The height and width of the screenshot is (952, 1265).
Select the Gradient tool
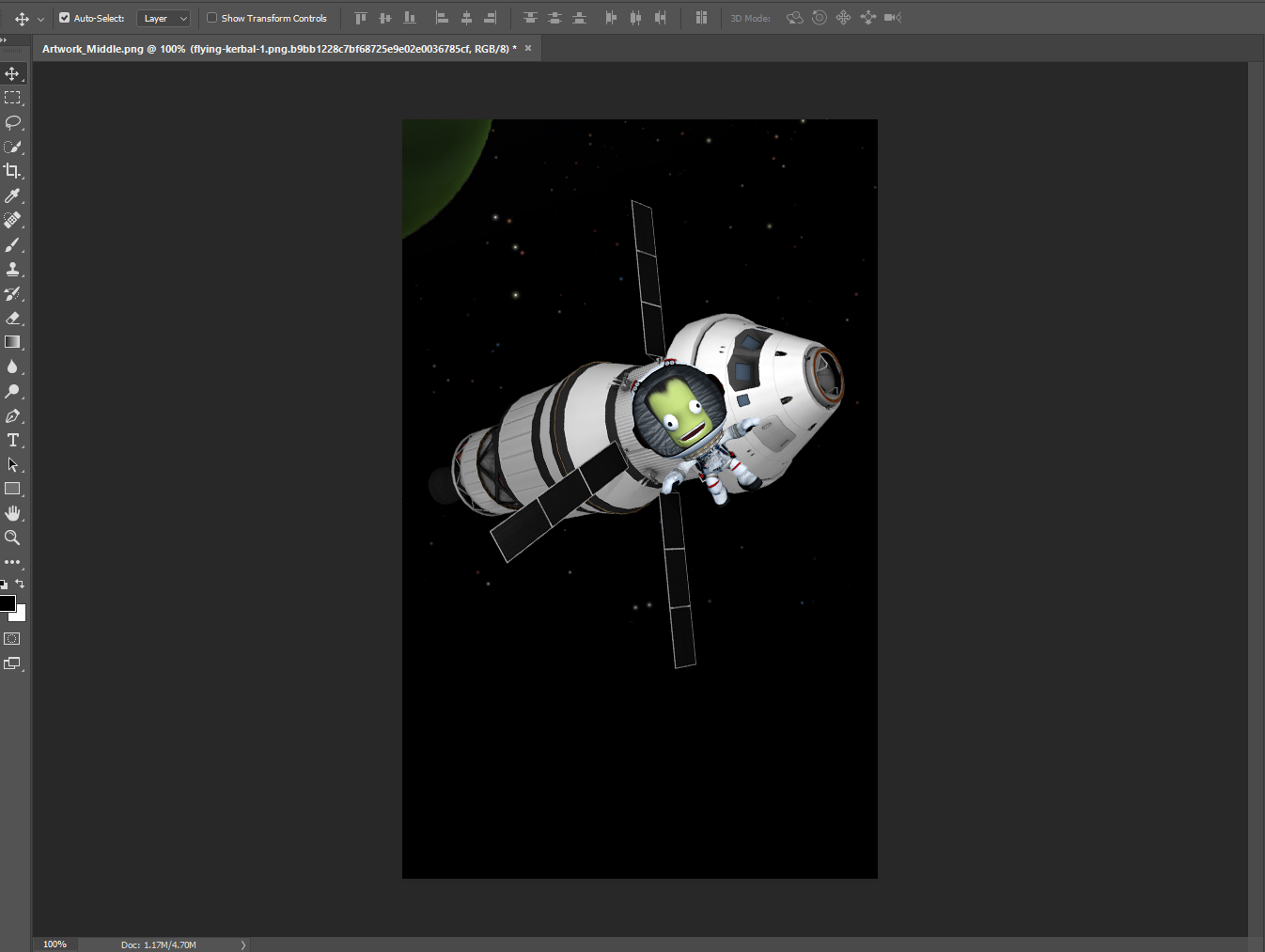(x=12, y=342)
